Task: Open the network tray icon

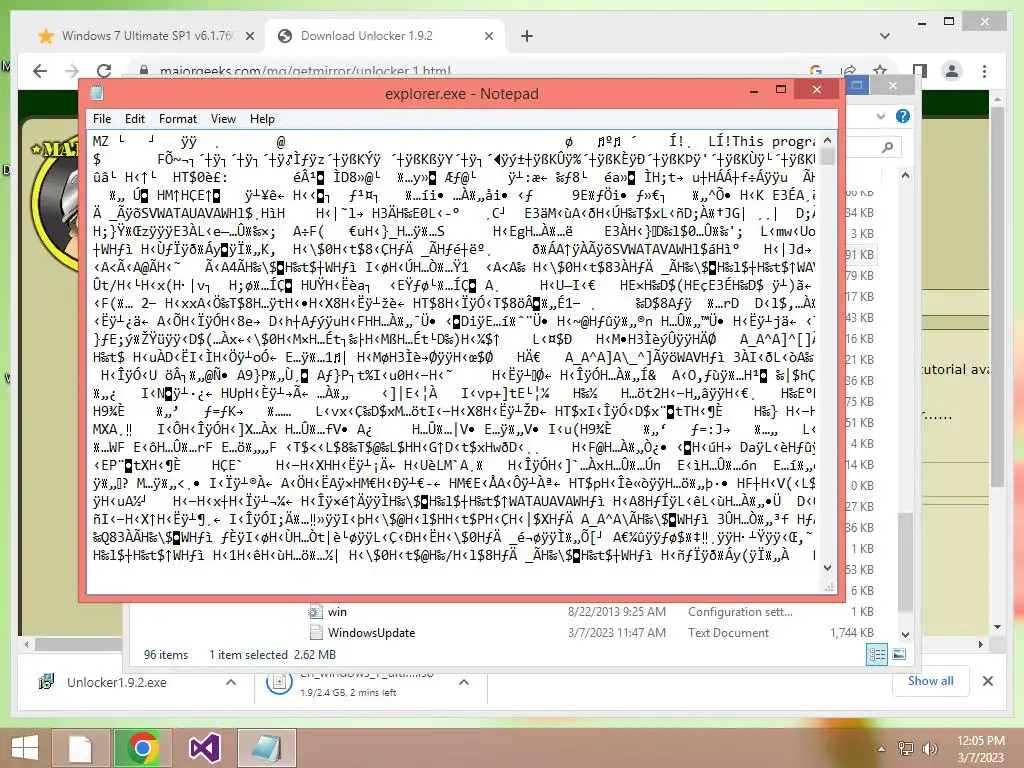Action: click(x=906, y=749)
